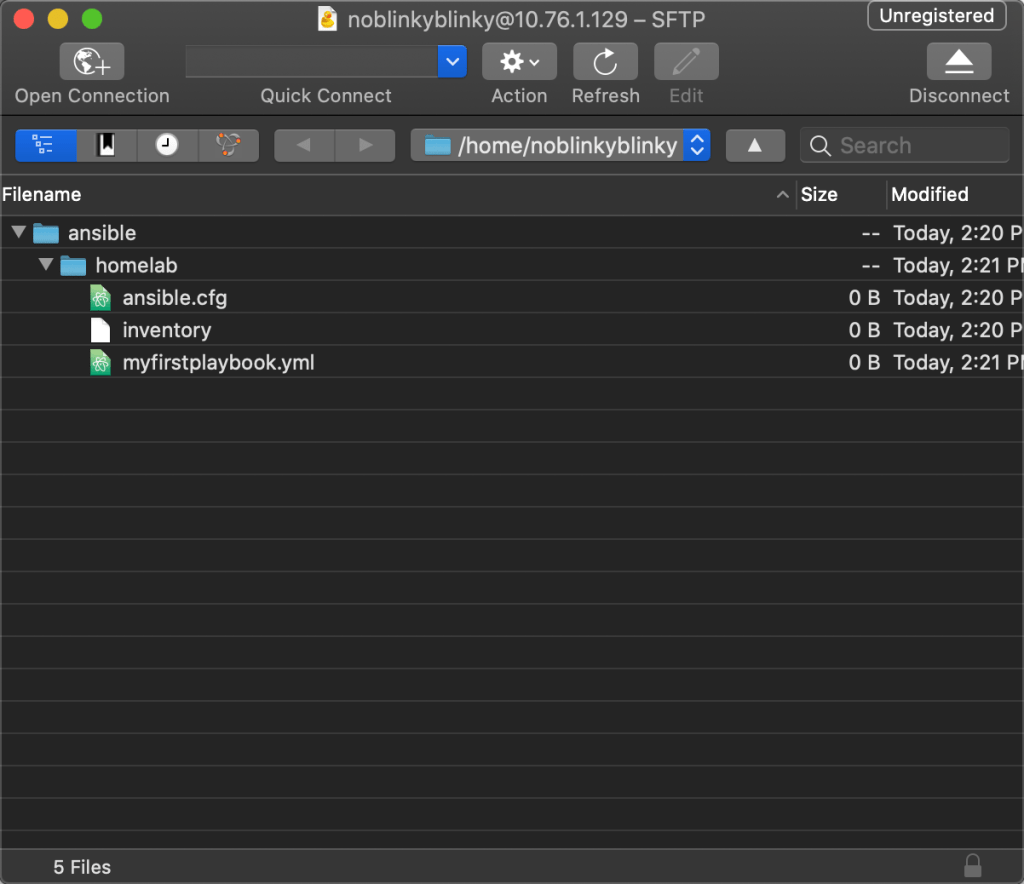The image size is (1024, 884).
Task: Click the Open Connection globe icon
Action: pos(91,62)
